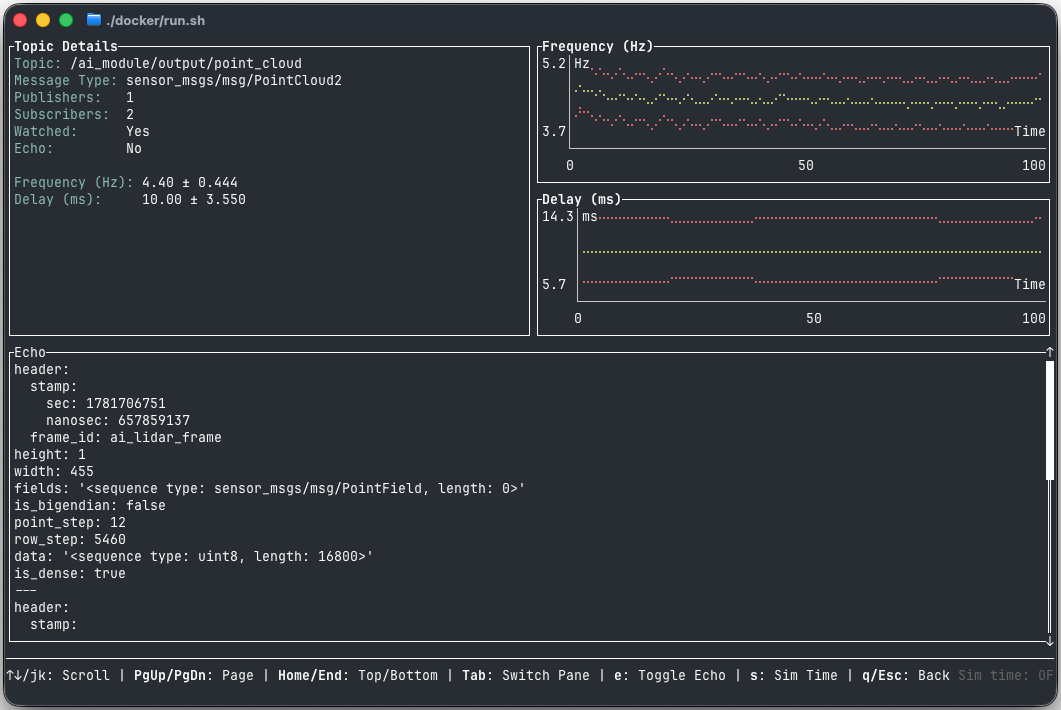The image size is (1061, 710).
Task: Click the sec: 1781706751 line
Action: point(106,403)
